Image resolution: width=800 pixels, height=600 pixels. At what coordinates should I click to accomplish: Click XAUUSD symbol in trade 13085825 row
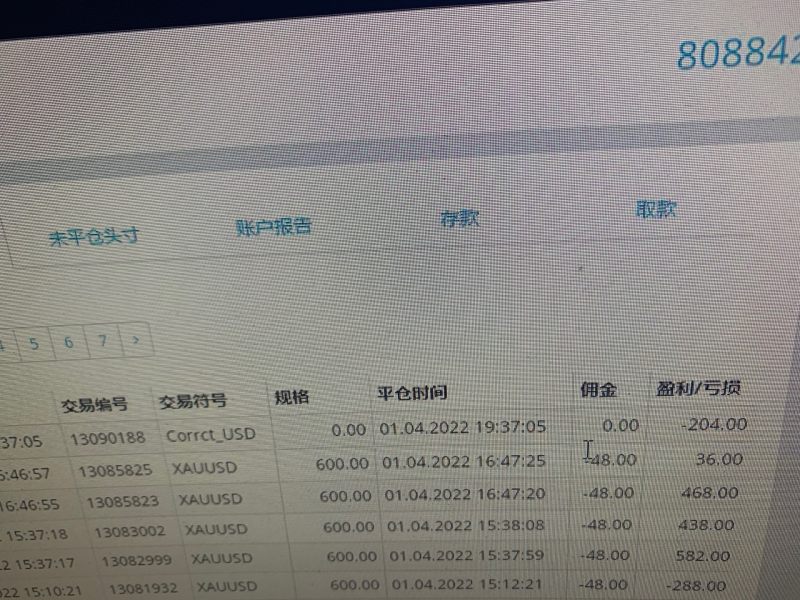(x=205, y=468)
